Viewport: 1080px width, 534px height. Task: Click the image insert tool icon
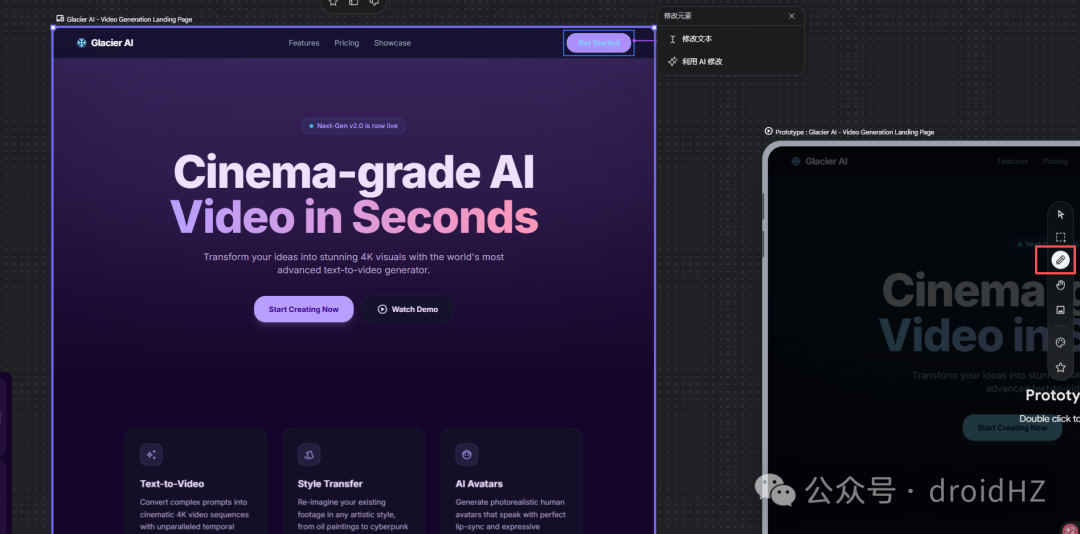[x=1061, y=309]
